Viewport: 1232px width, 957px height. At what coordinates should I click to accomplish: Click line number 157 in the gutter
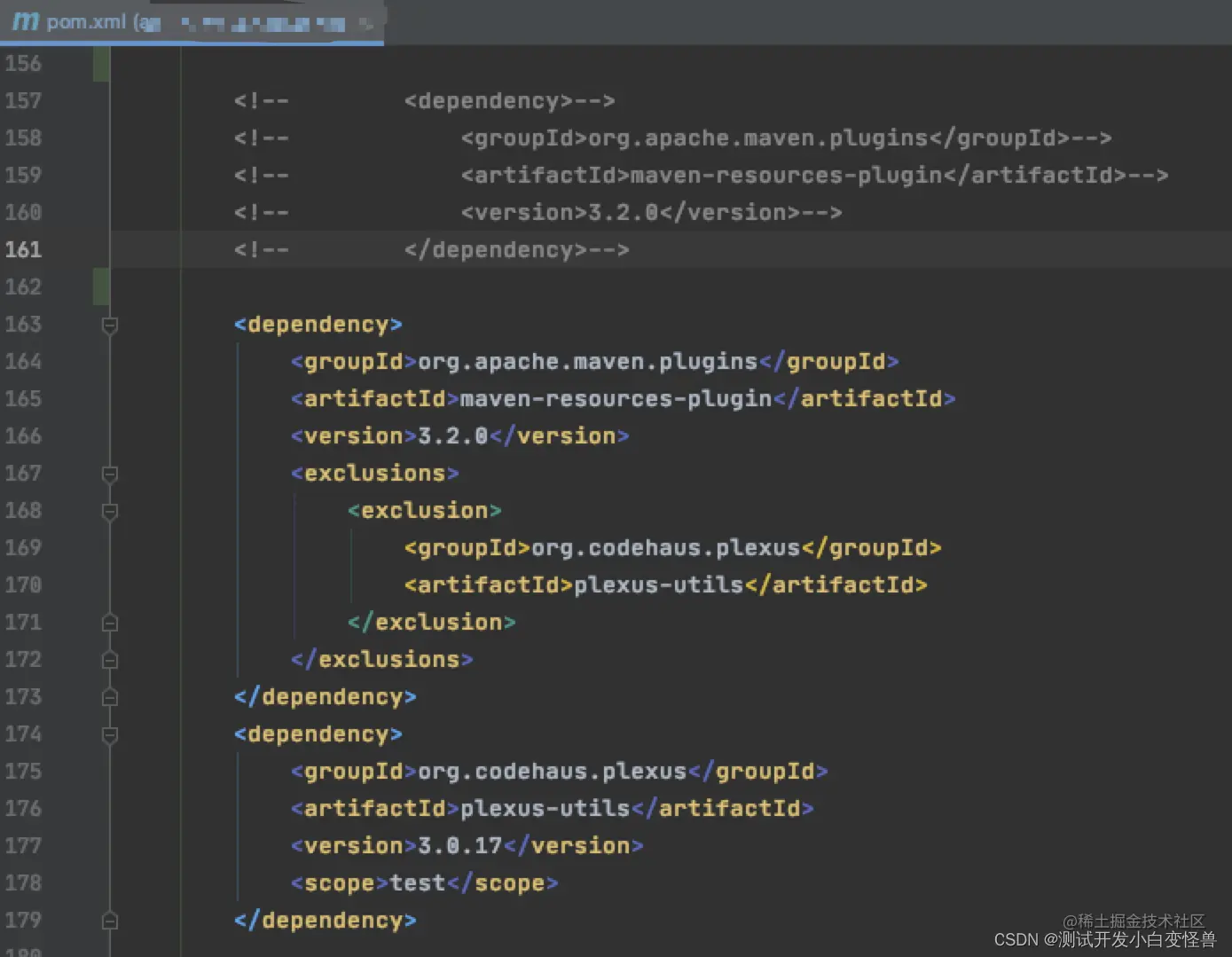pos(23,101)
